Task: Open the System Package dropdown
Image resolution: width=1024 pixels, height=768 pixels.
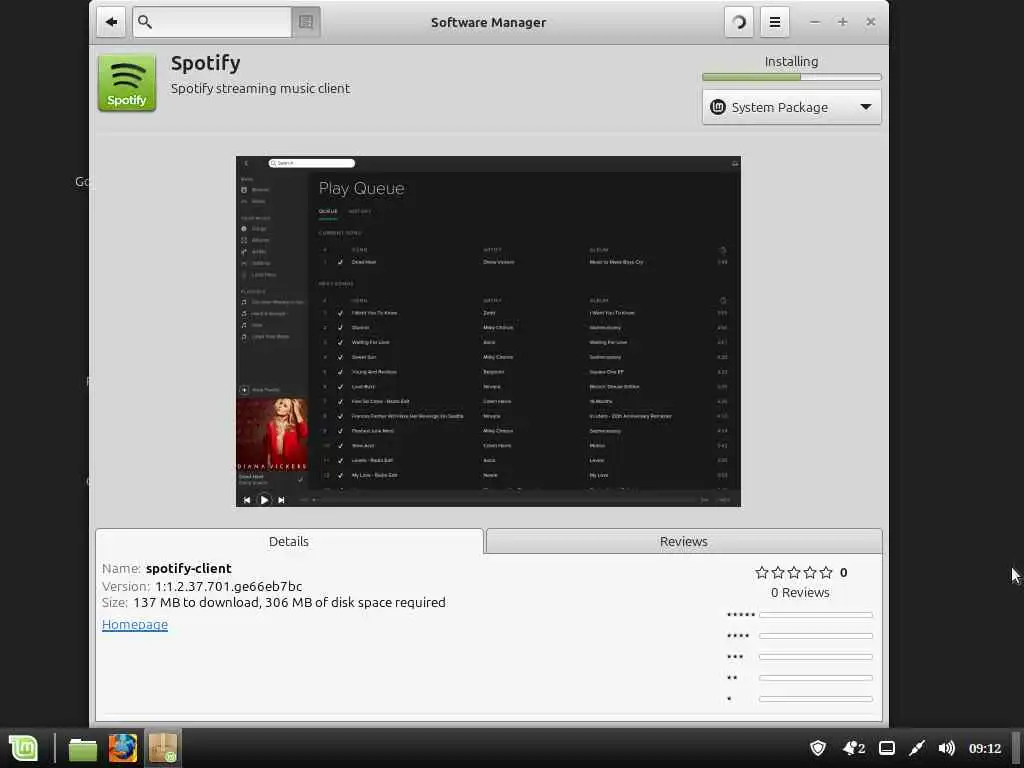Action: pos(792,107)
